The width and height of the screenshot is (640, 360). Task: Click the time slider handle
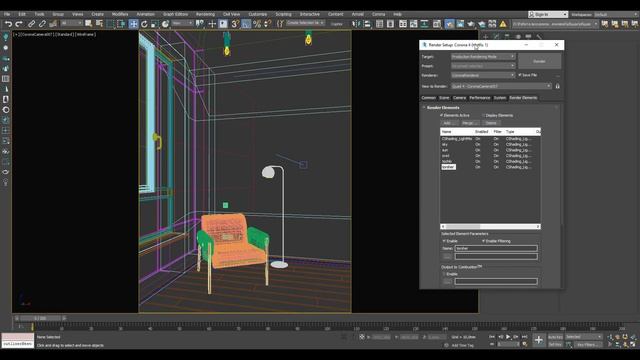coord(40,318)
